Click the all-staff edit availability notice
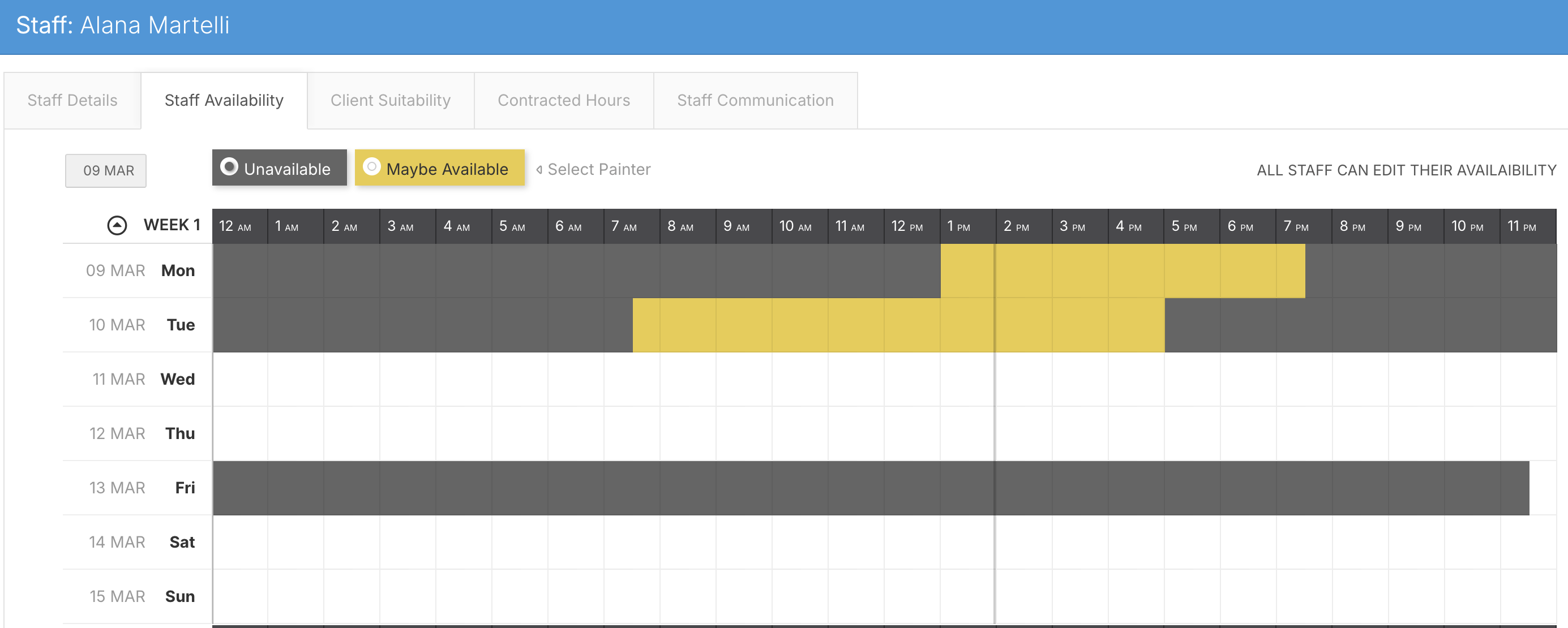 pyautogui.click(x=1406, y=170)
